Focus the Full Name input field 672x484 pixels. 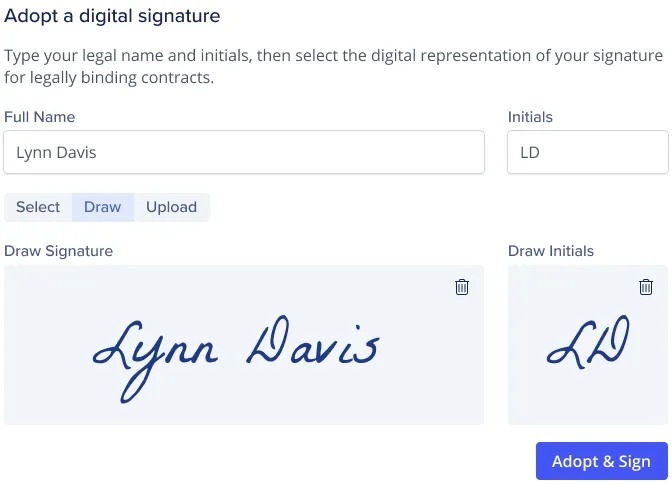[x=244, y=152]
